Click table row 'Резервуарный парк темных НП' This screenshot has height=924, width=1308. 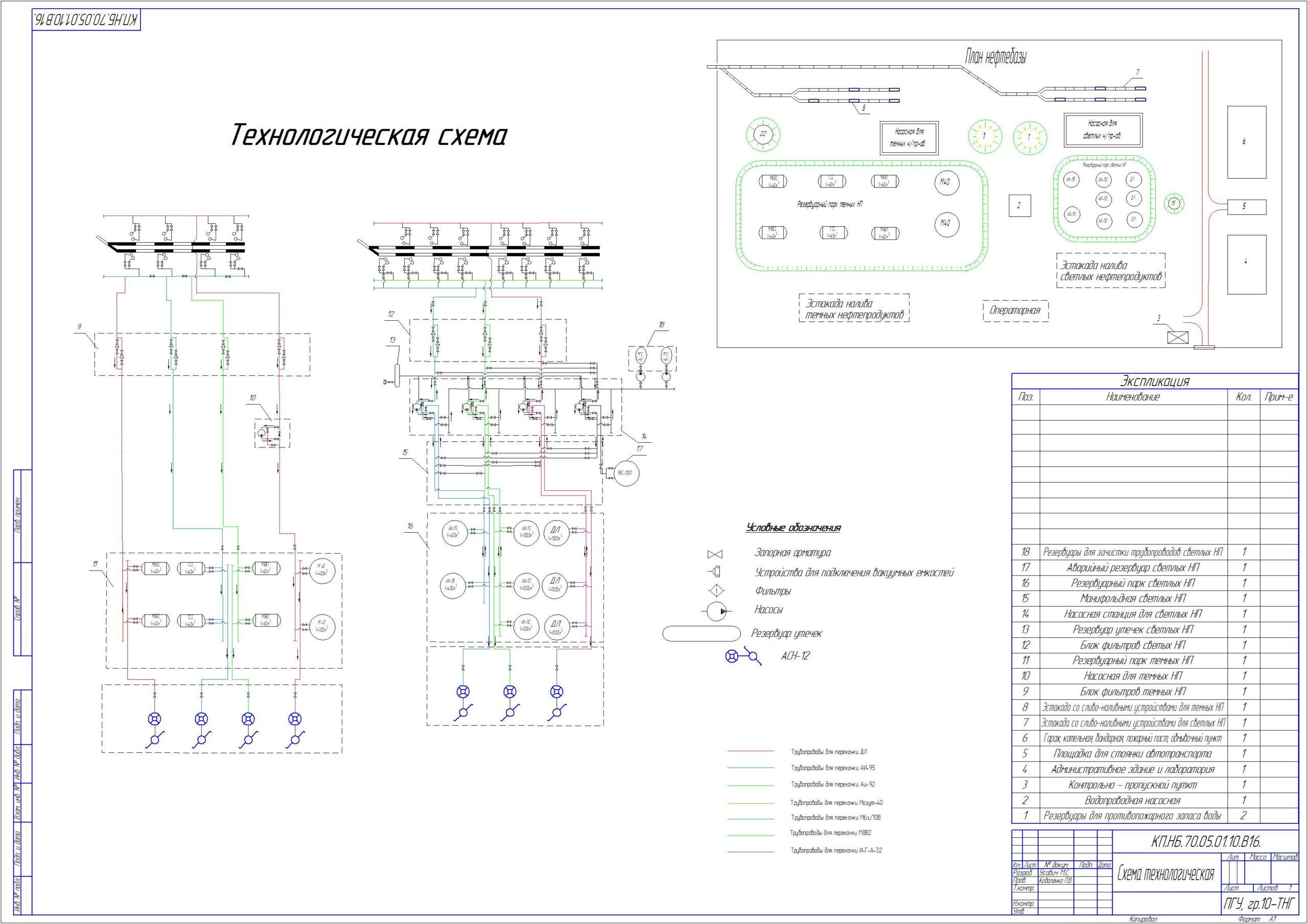coord(1155,660)
